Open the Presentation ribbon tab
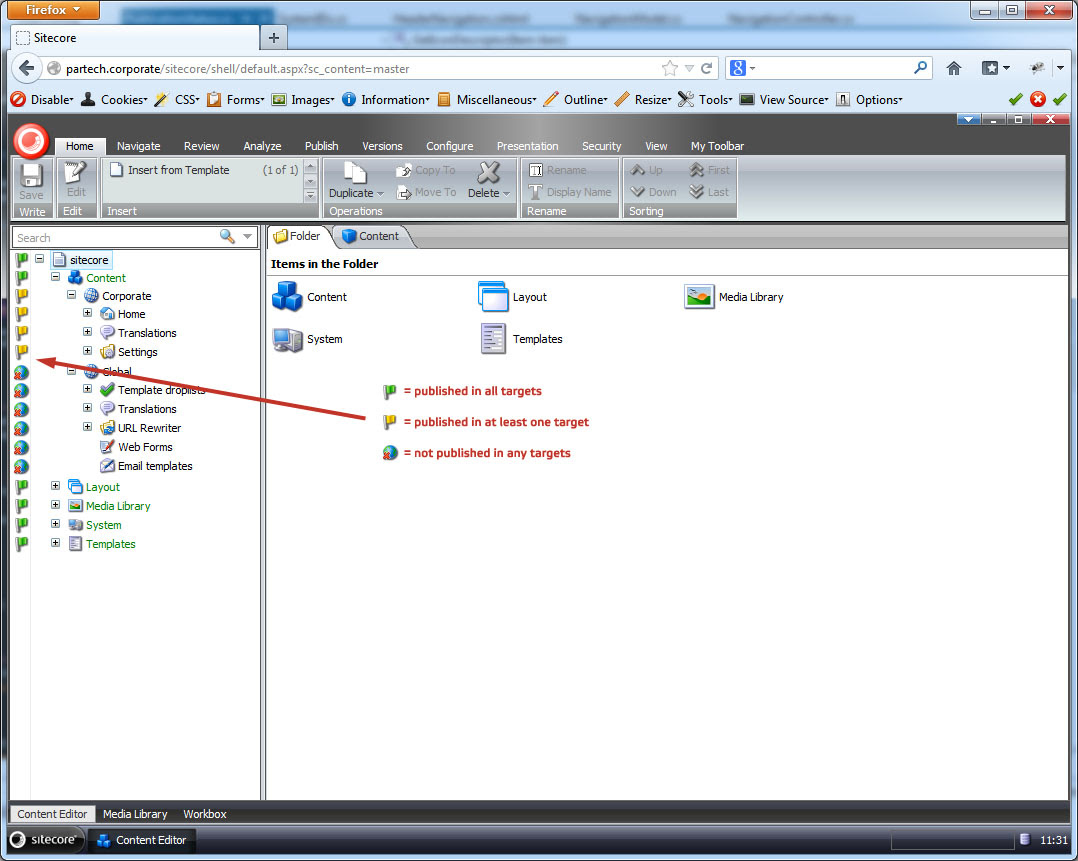 pyautogui.click(x=527, y=146)
